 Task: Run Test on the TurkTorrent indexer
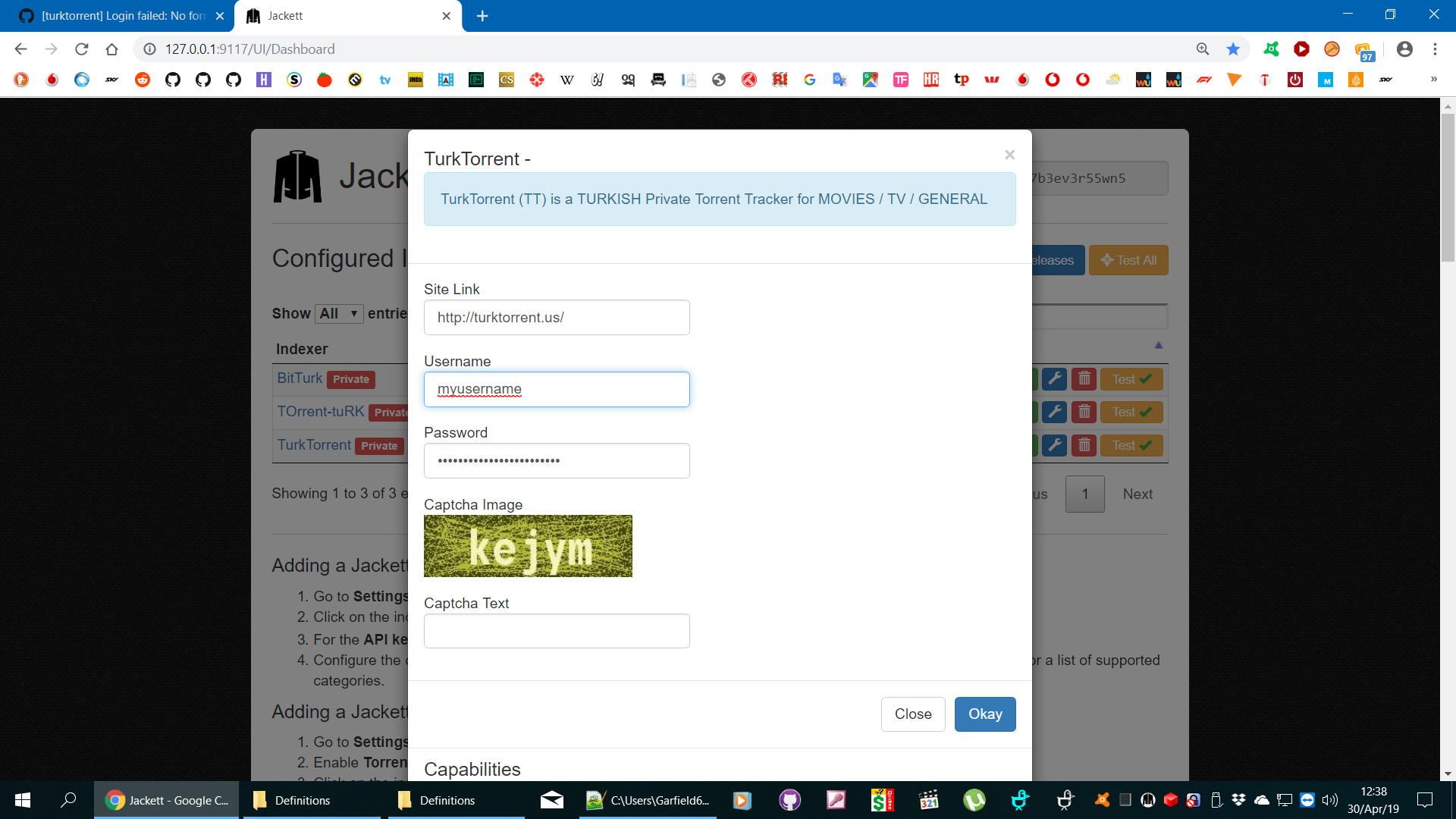tap(1131, 445)
